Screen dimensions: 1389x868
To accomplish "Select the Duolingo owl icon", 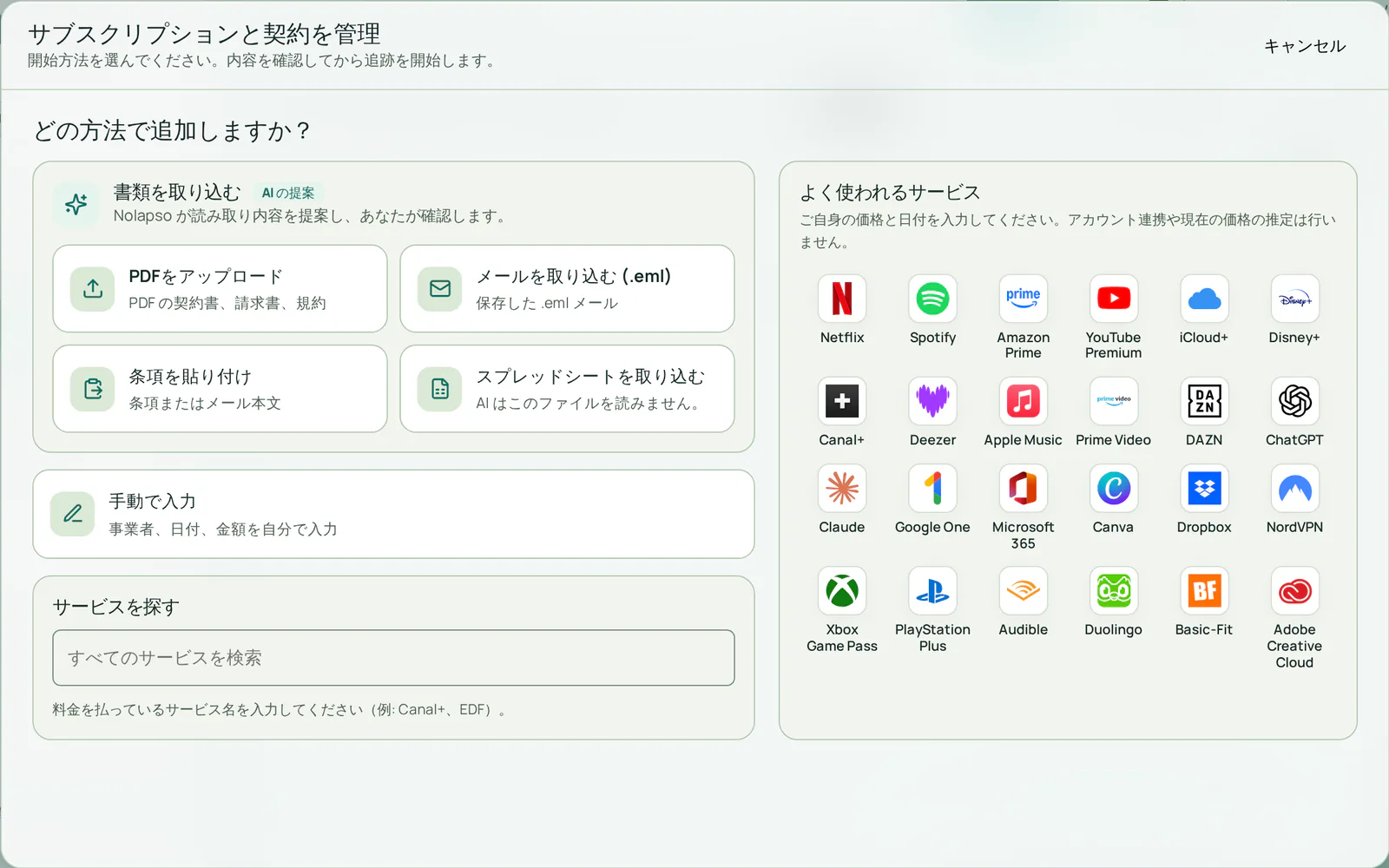I will (x=1114, y=591).
